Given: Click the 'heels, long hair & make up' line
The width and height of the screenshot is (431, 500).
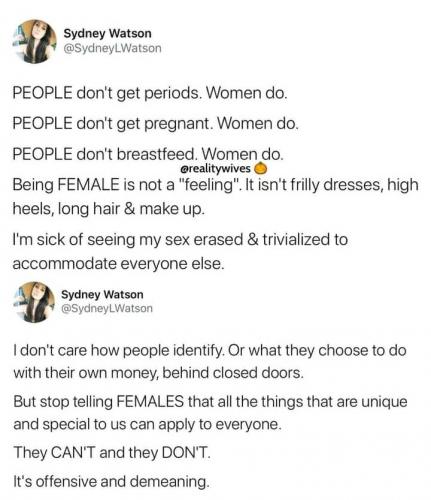Looking at the screenshot, I should [108, 209].
